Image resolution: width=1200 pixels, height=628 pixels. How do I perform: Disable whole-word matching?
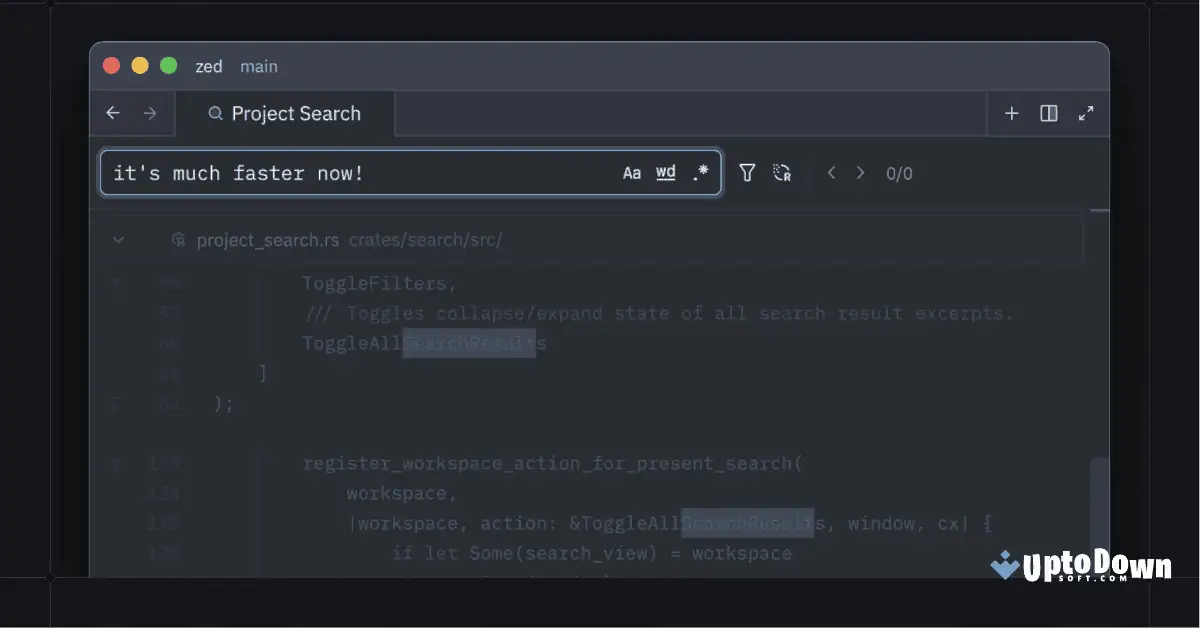[x=665, y=172]
